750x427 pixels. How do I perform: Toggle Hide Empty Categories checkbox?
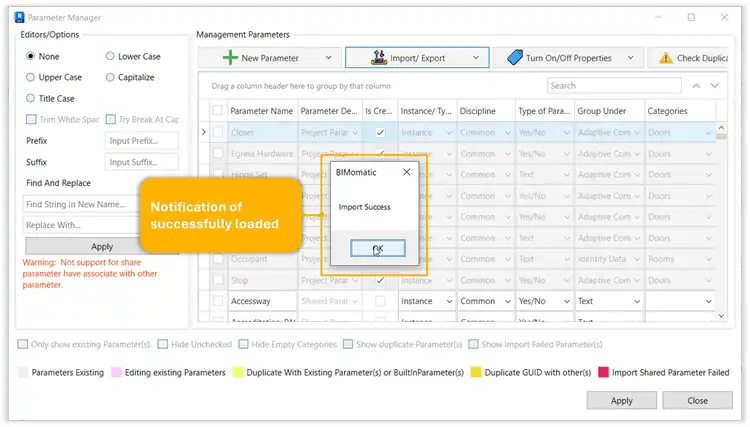[243, 344]
